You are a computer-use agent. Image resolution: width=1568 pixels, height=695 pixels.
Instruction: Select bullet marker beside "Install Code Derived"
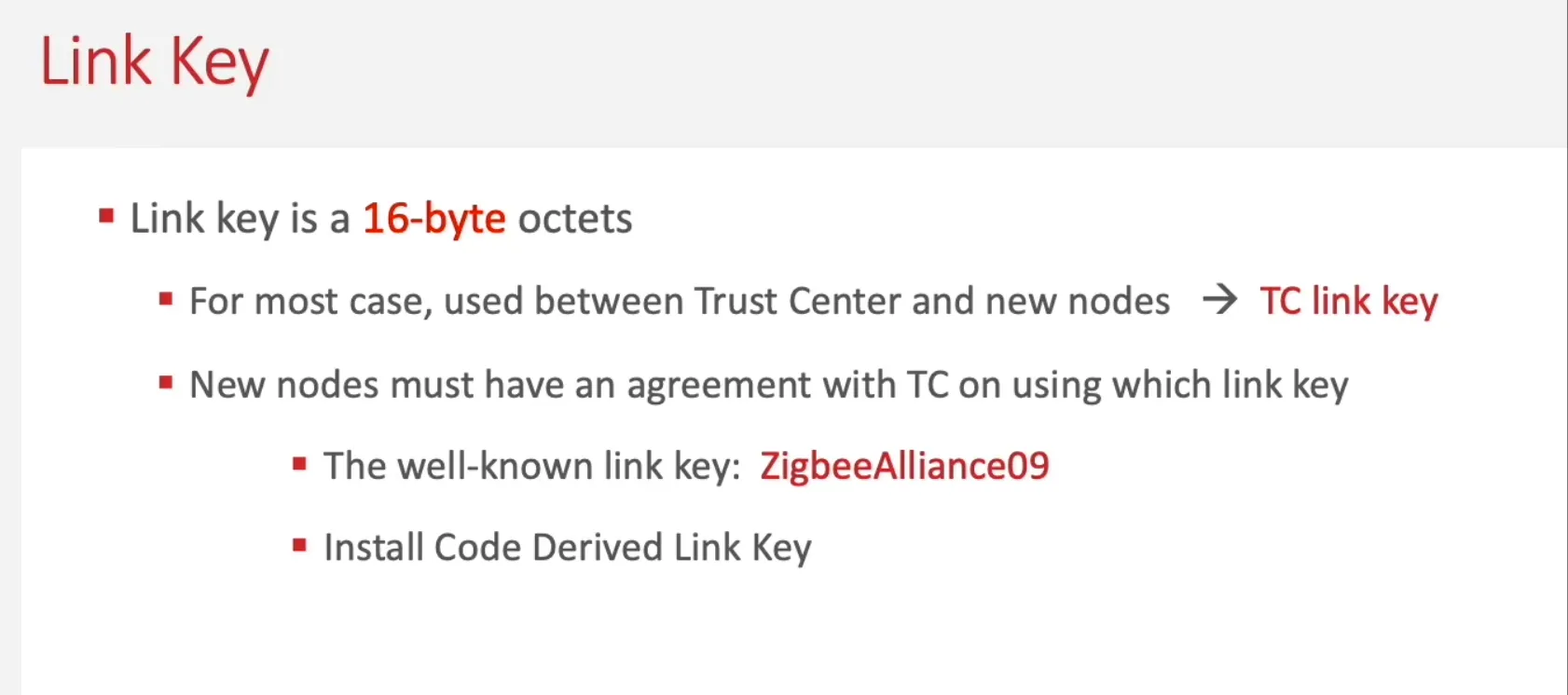(x=299, y=546)
